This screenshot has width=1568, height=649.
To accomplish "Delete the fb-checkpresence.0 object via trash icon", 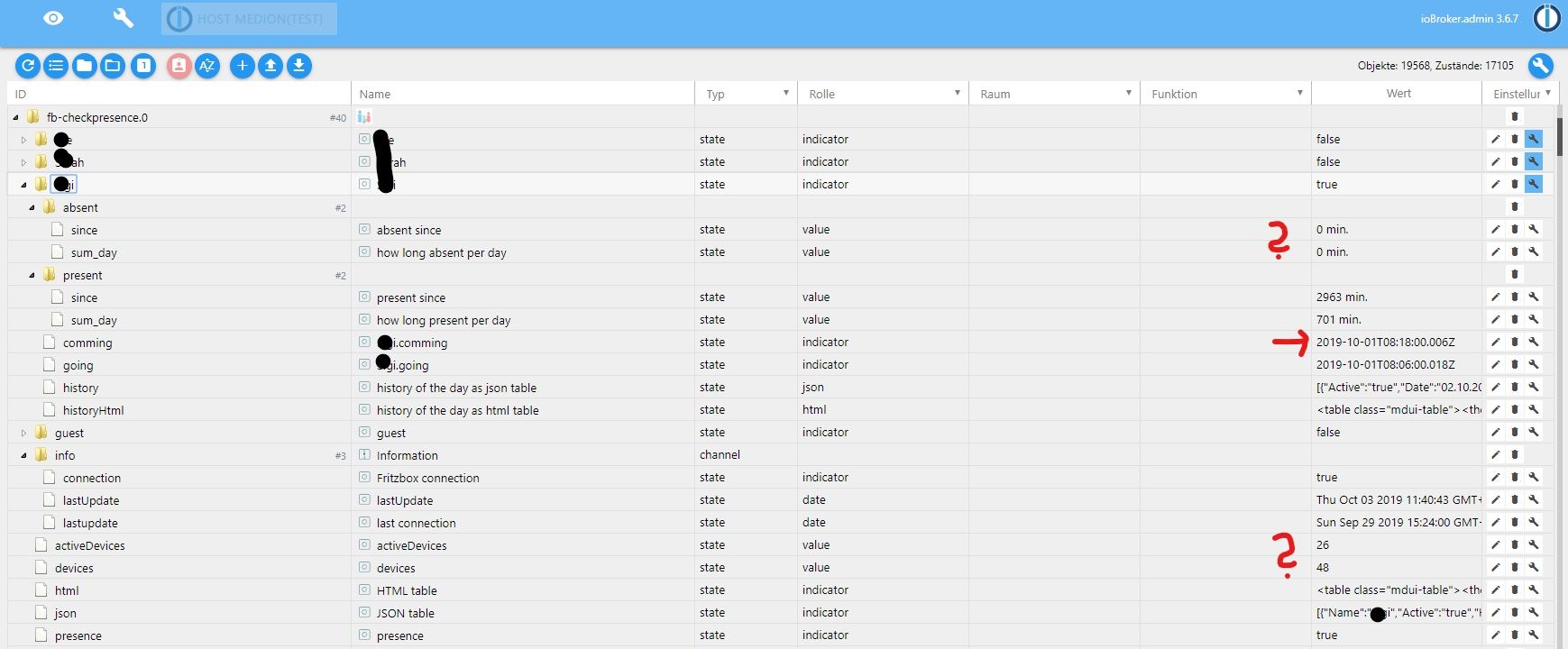I will click(x=1515, y=116).
